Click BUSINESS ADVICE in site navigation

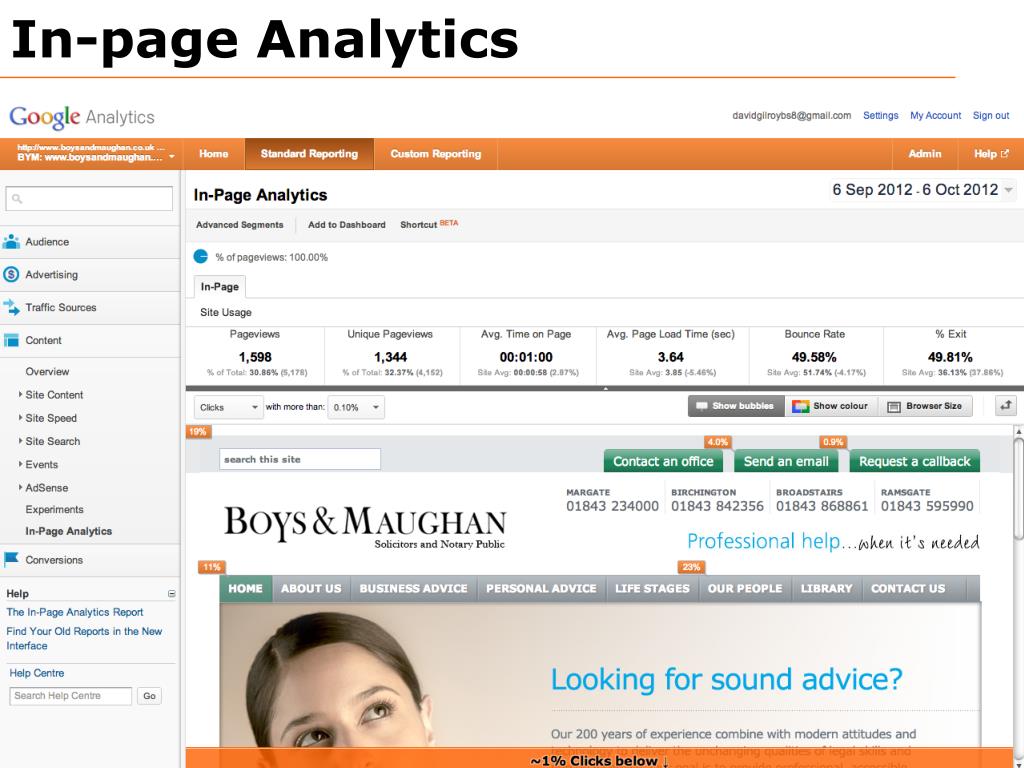point(413,588)
